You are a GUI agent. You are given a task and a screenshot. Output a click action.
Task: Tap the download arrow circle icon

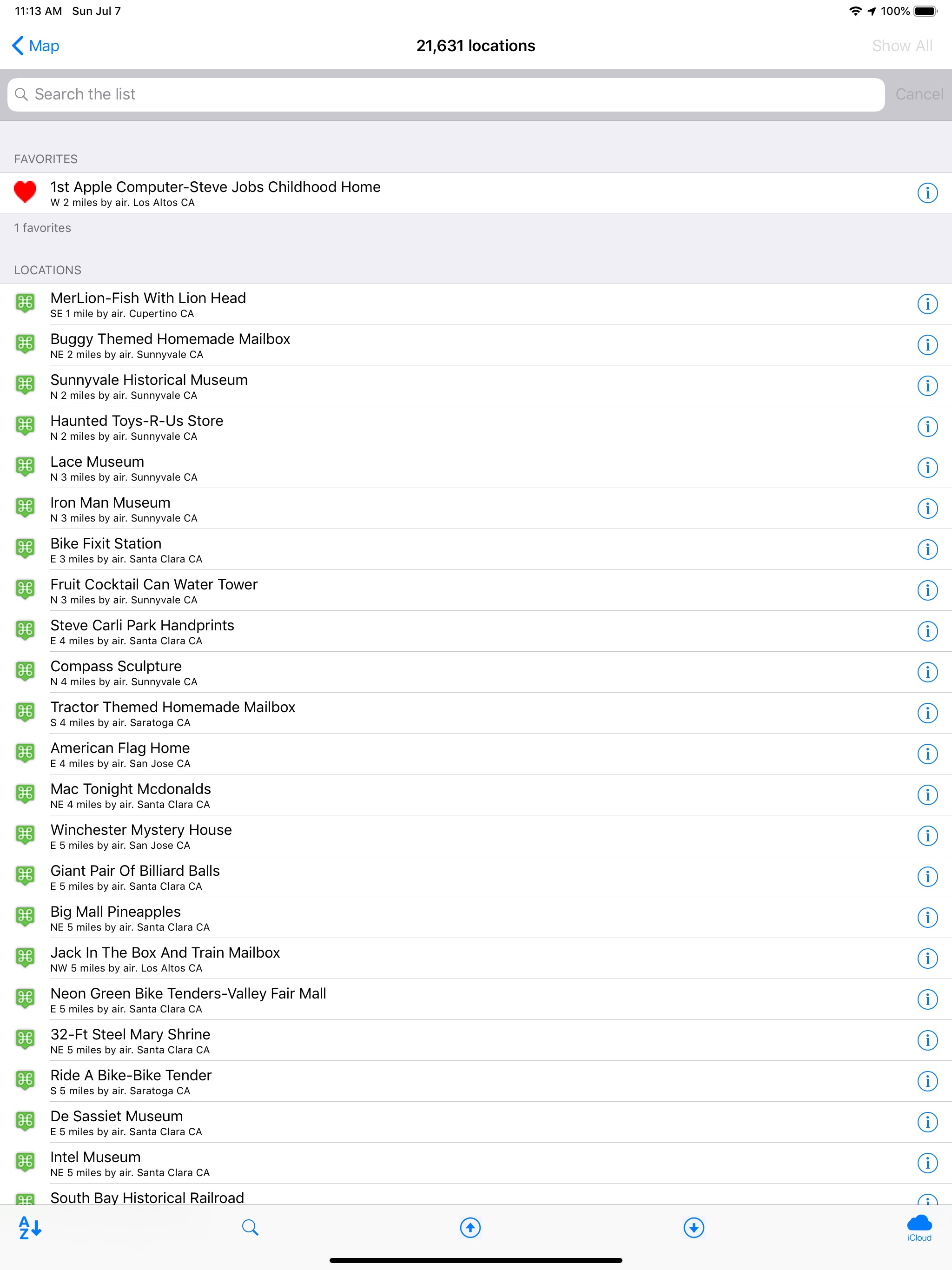pos(694,1228)
